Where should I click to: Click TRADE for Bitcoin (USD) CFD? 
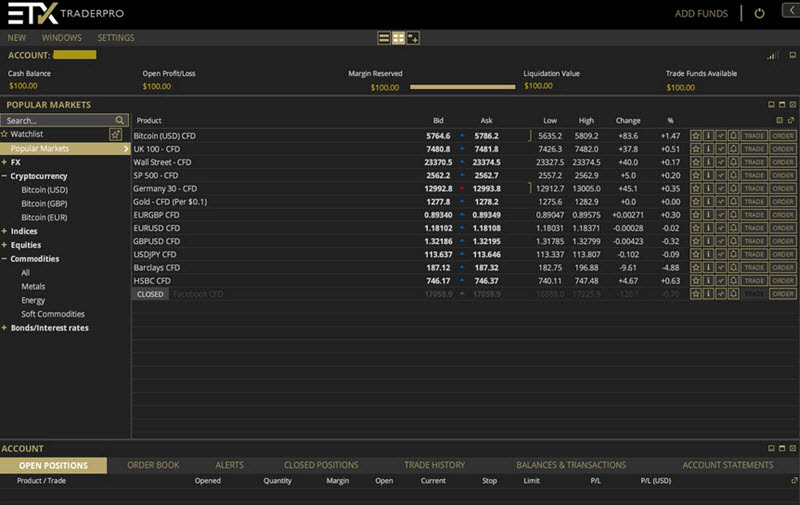[754, 136]
